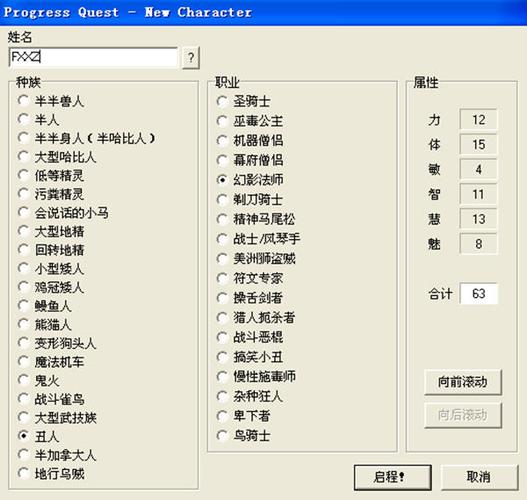The height and width of the screenshot is (500, 527).
Task: Click the 慧 wisdom value 13
Action: click(478, 219)
